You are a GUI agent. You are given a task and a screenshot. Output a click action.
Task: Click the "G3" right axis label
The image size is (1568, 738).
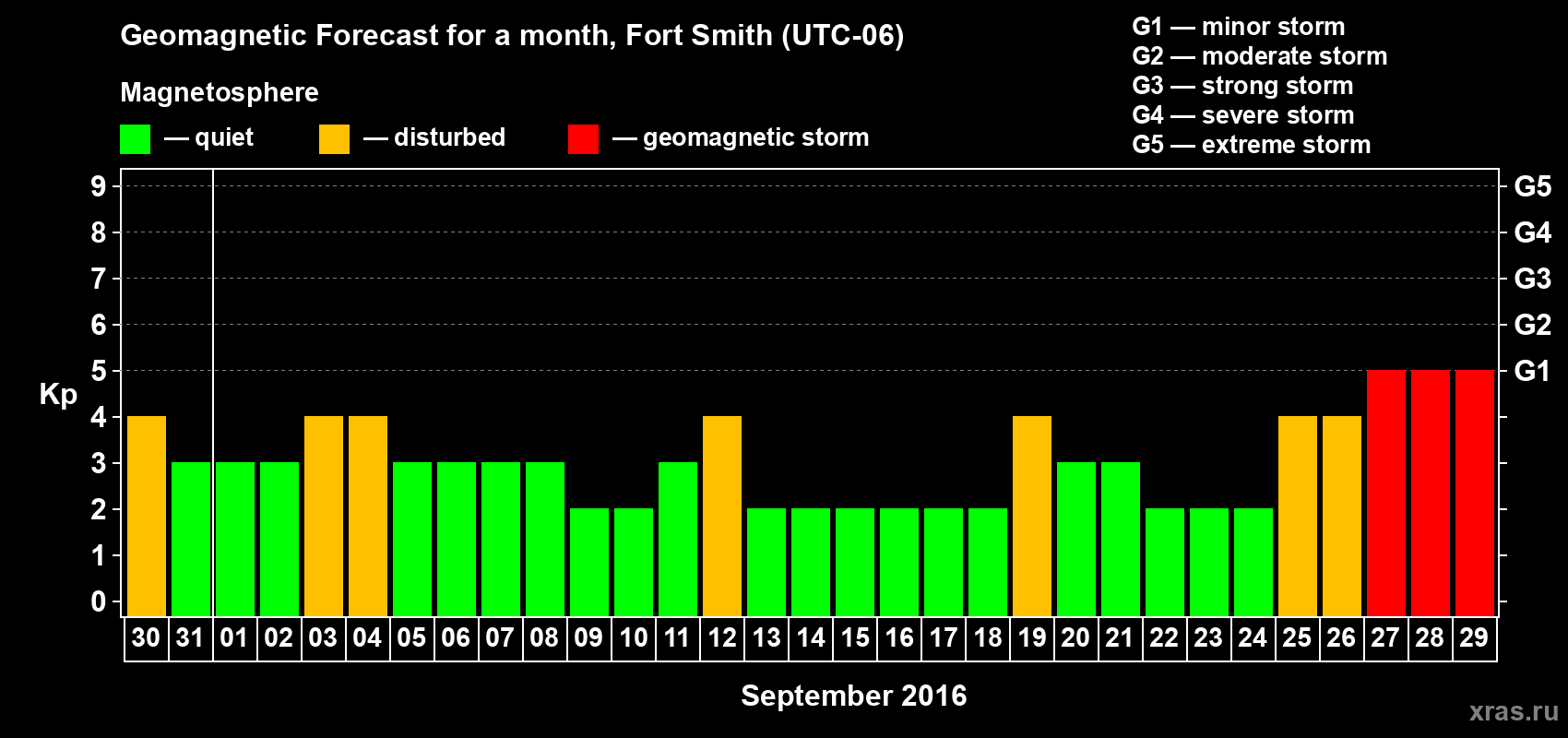pos(1533,279)
